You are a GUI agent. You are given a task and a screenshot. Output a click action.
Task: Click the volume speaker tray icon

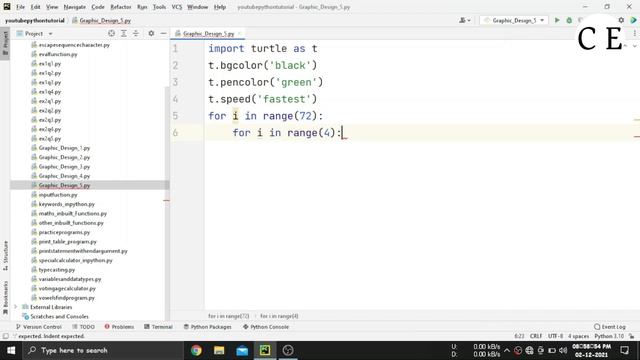(563, 350)
